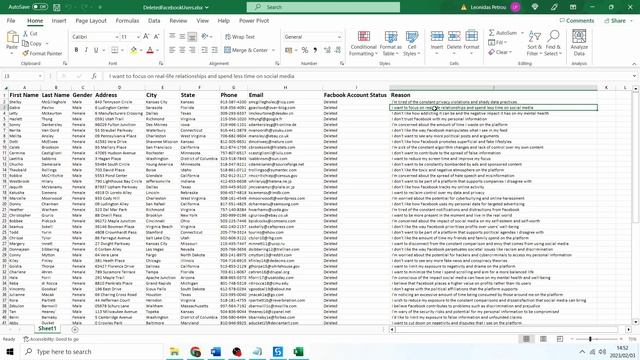Copy the selected cells
Image resolution: width=640 pixels, height=360 pixels.
33,43
